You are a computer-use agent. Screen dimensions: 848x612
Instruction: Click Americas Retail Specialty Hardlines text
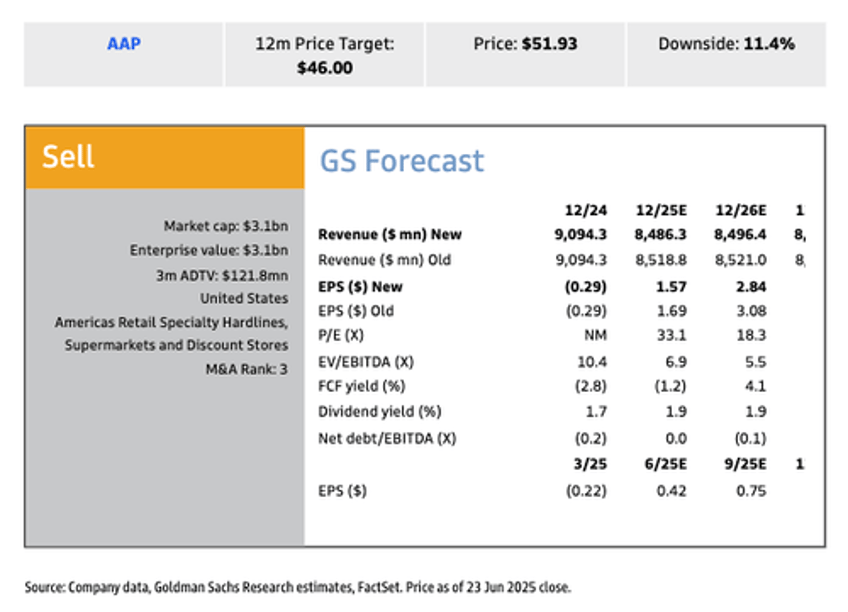click(x=171, y=322)
